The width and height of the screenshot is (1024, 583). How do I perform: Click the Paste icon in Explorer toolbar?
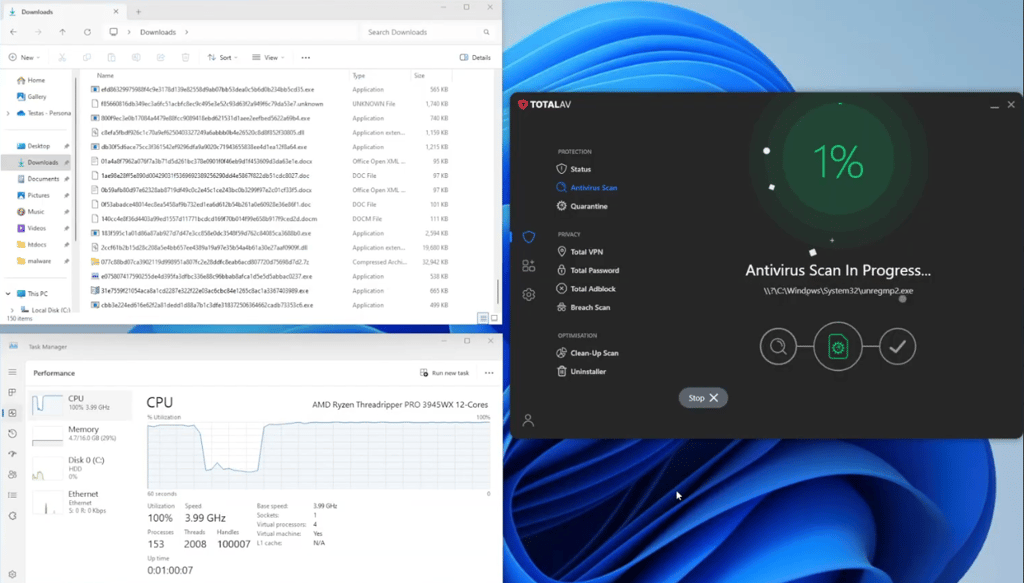[112, 57]
